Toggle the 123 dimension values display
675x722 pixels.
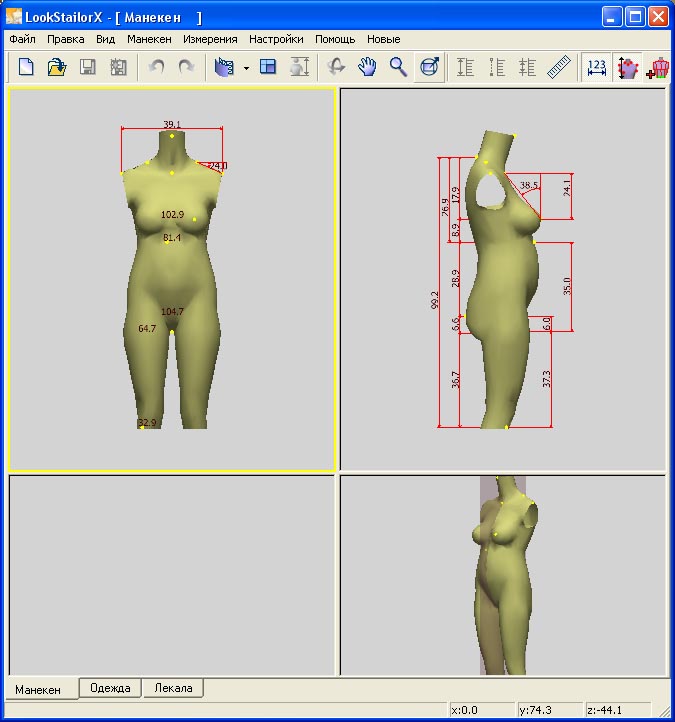pyautogui.click(x=597, y=67)
